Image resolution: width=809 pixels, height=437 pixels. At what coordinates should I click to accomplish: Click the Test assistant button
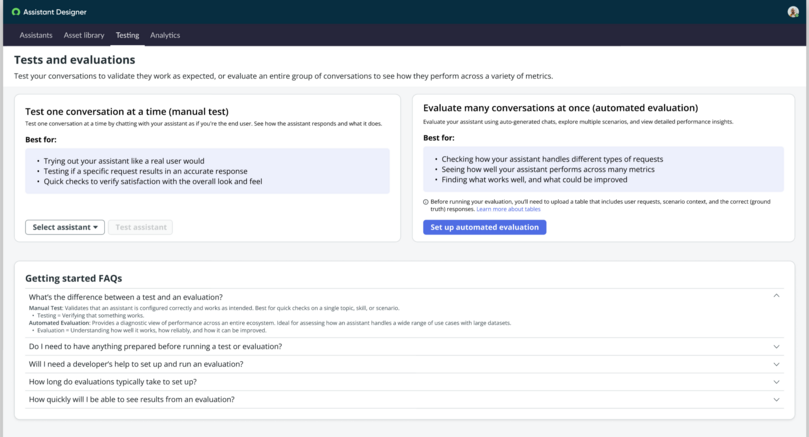(x=141, y=227)
